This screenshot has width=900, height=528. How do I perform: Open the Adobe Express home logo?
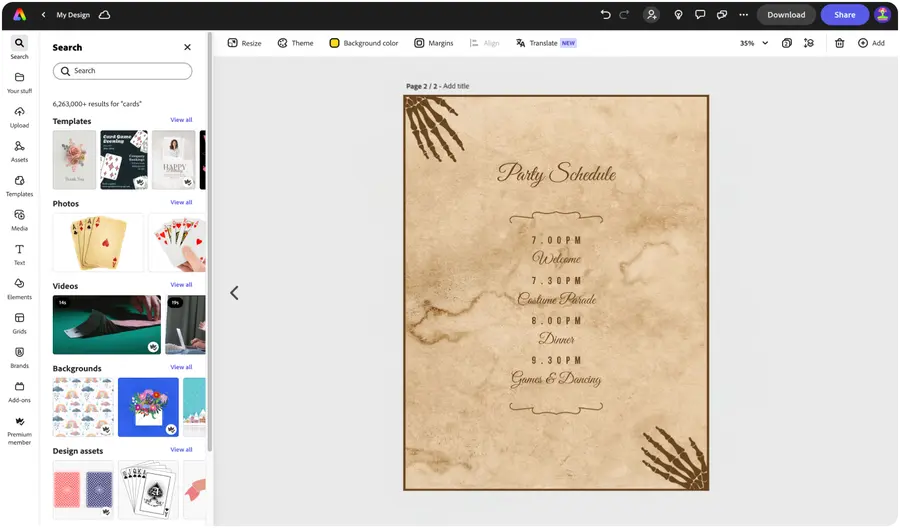pyautogui.click(x=20, y=15)
